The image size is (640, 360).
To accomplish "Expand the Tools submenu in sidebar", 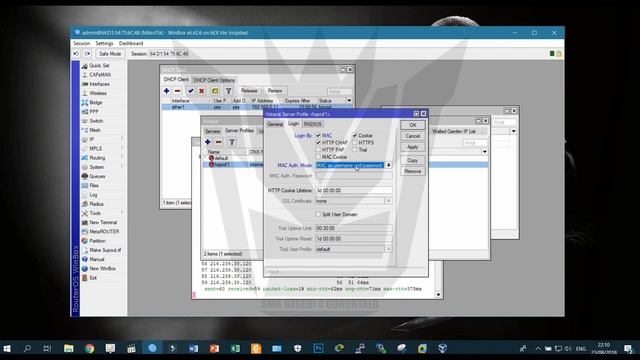I will pos(122,213).
